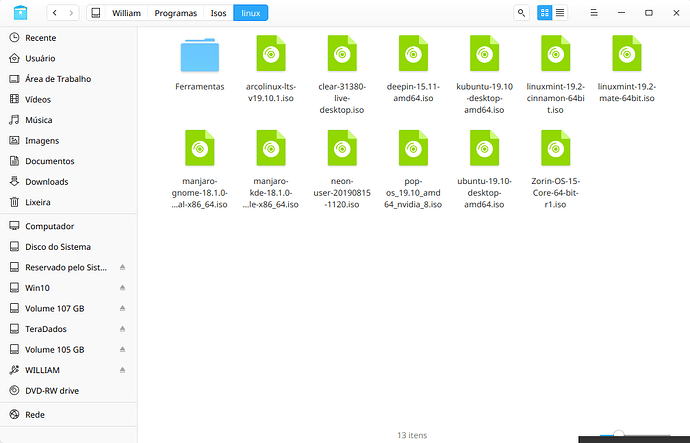The image size is (690, 443).
Task: Open the hamburger main menu
Action: click(594, 13)
